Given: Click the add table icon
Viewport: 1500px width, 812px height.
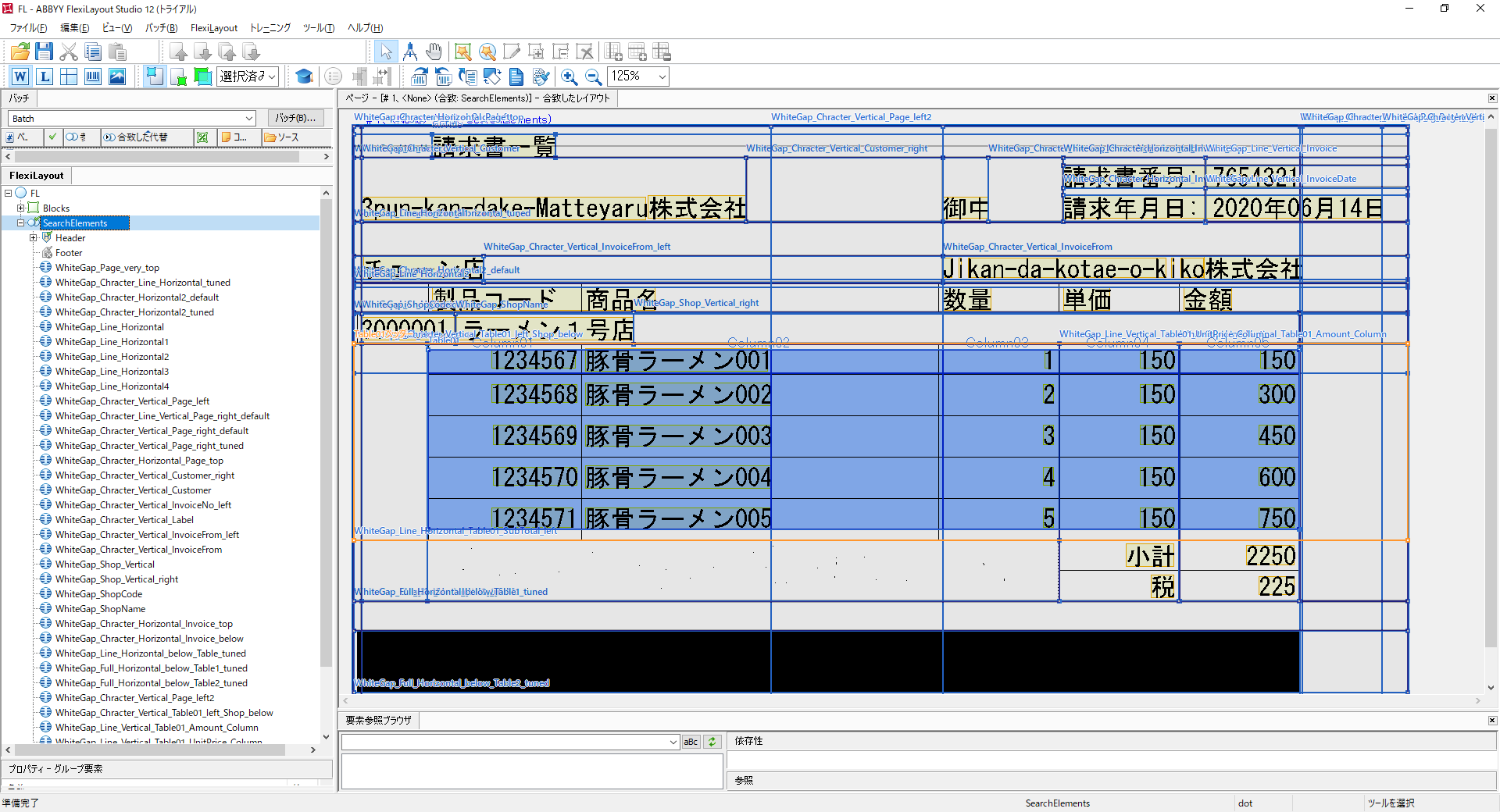Looking at the screenshot, I should pos(613,52).
